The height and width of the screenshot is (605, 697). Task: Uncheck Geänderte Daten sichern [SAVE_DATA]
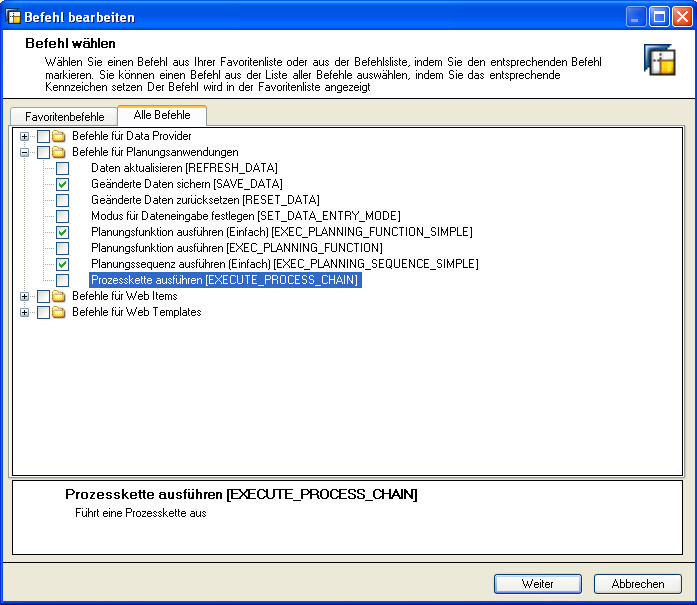point(62,184)
